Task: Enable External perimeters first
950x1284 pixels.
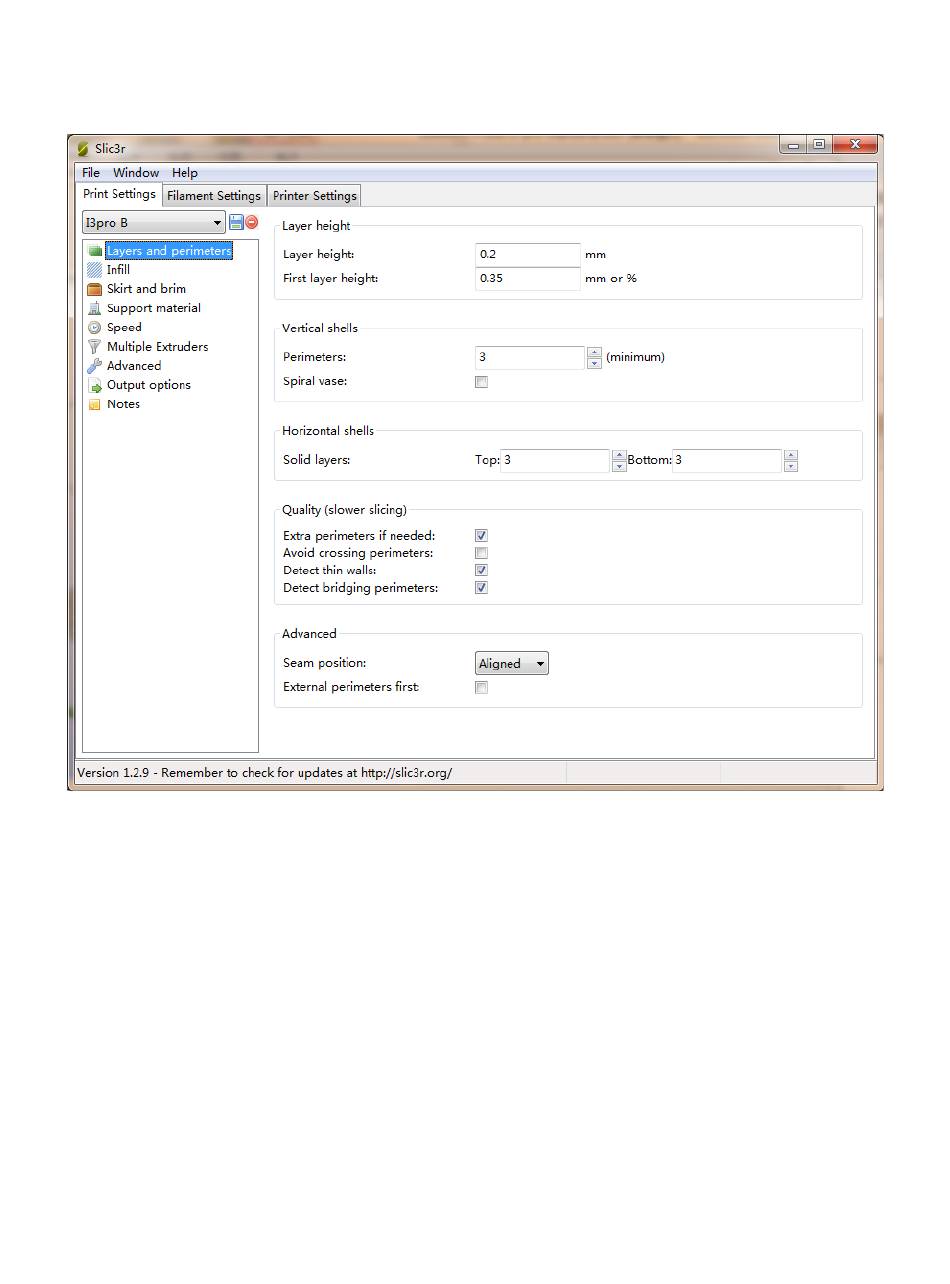Action: pyautogui.click(x=481, y=688)
